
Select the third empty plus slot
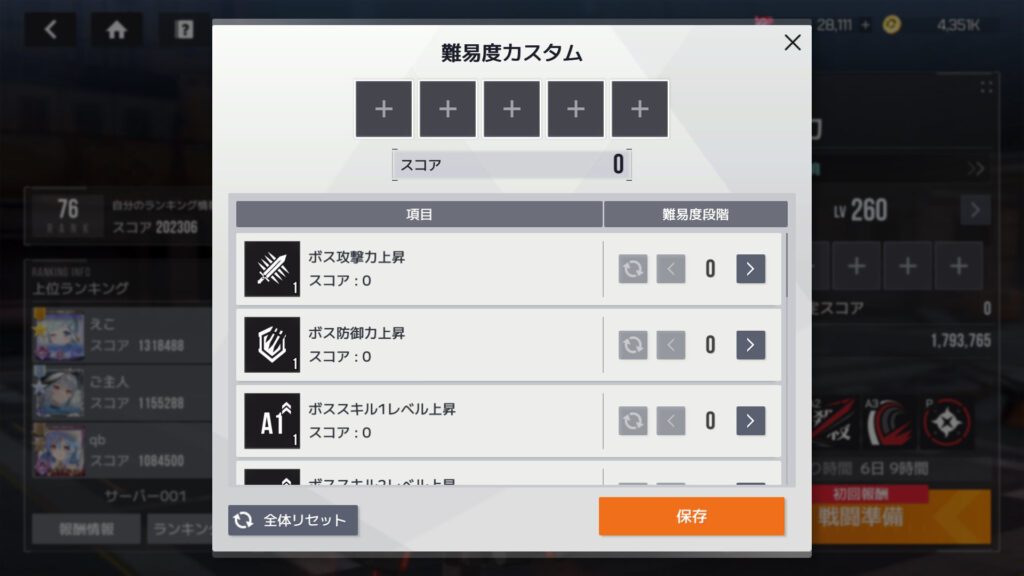(x=511, y=109)
